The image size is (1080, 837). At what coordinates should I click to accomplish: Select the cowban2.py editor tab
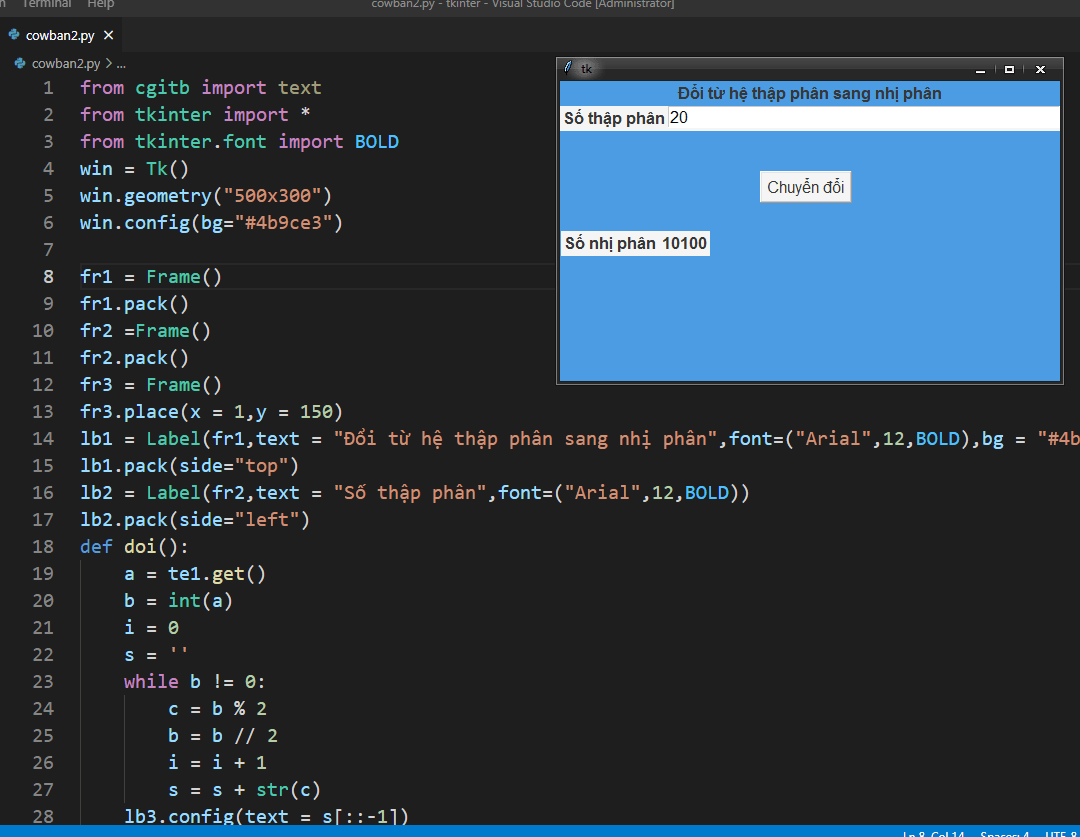[x=60, y=35]
